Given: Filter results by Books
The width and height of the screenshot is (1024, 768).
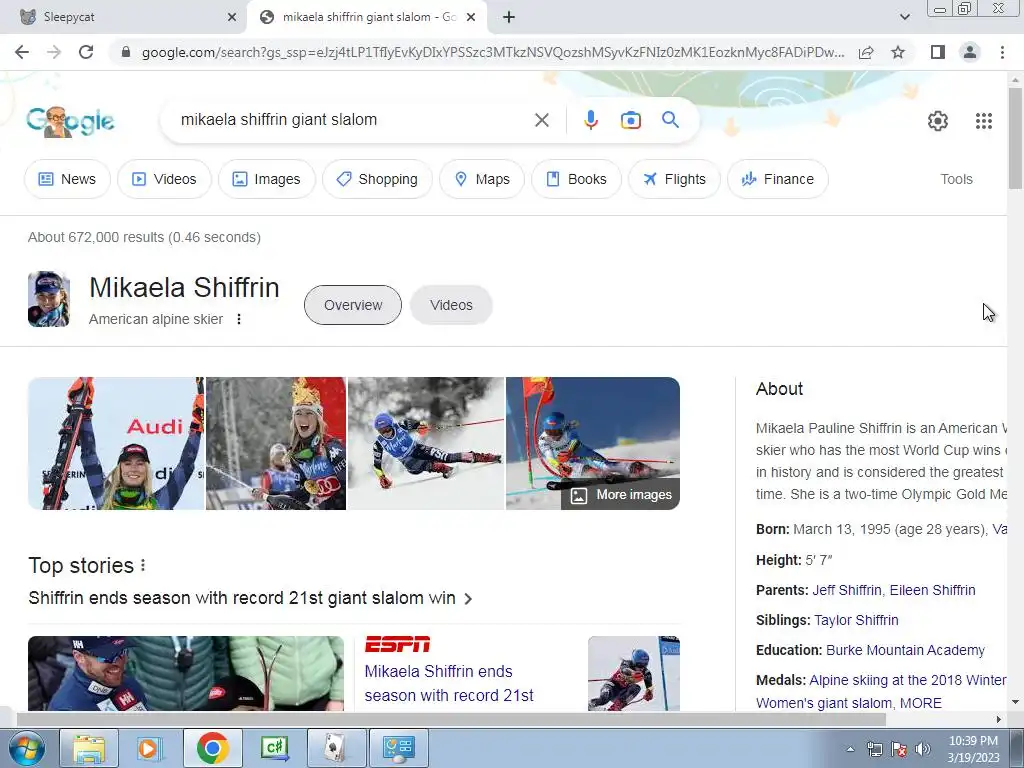Looking at the screenshot, I should 576,179.
